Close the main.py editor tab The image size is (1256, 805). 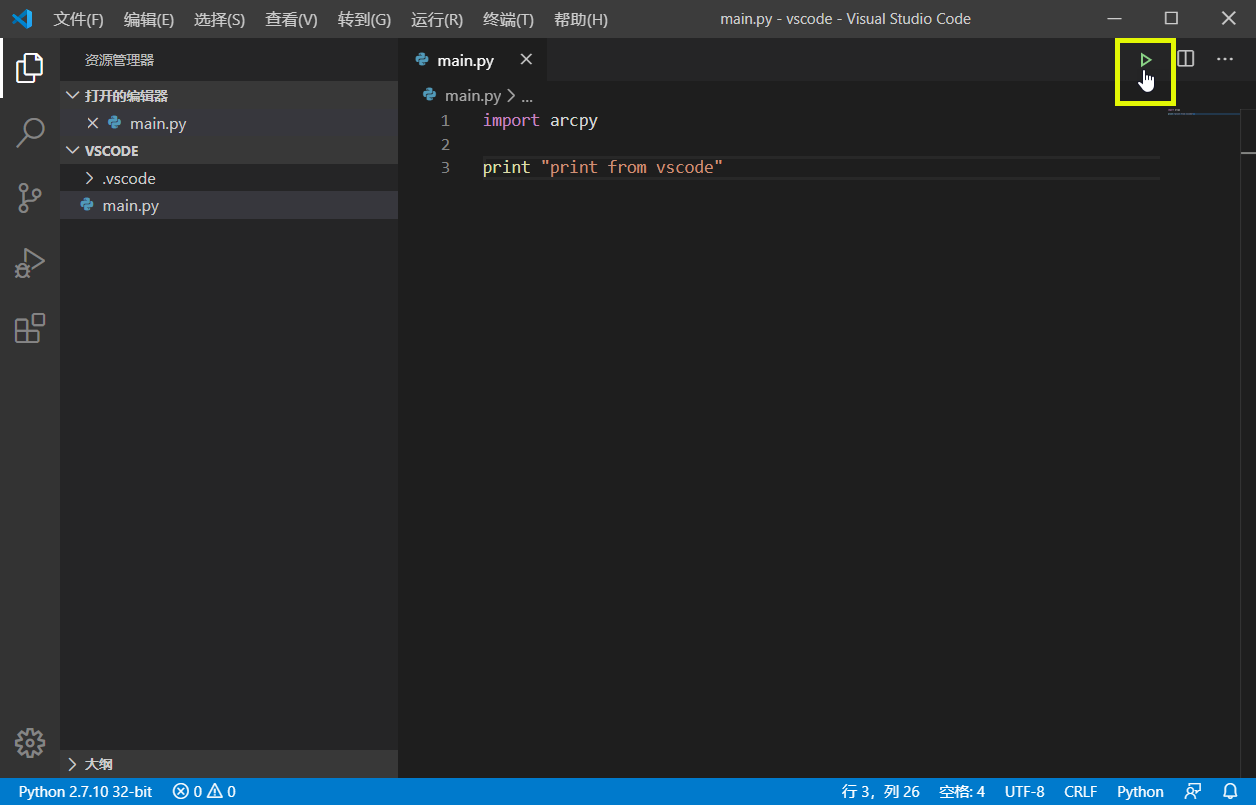(x=526, y=60)
